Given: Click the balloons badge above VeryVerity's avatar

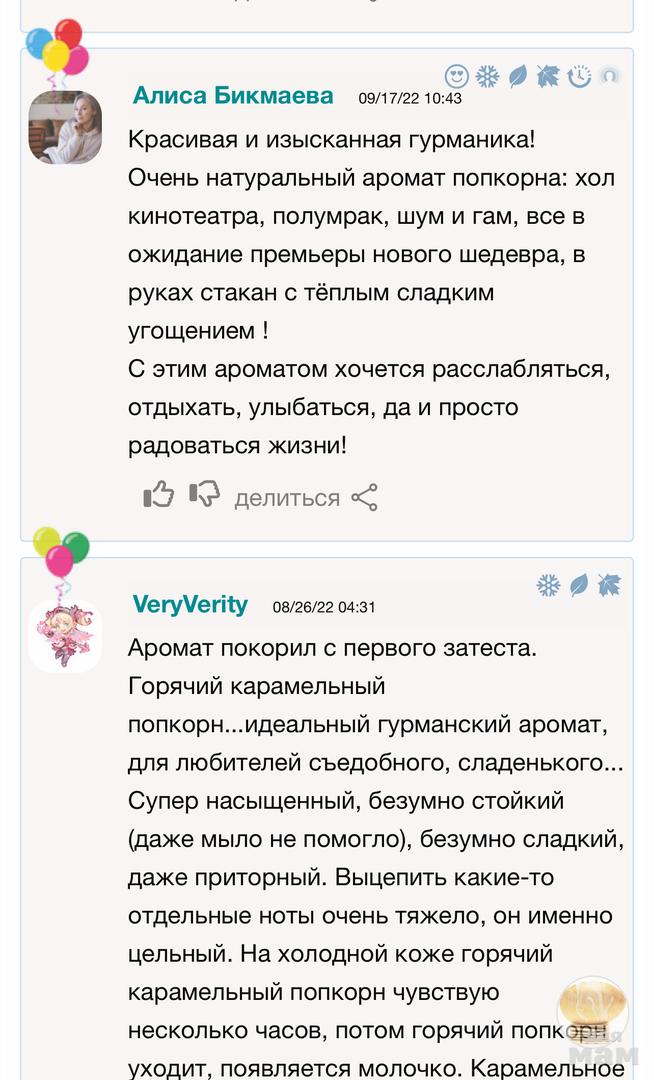Looking at the screenshot, I should (x=60, y=555).
